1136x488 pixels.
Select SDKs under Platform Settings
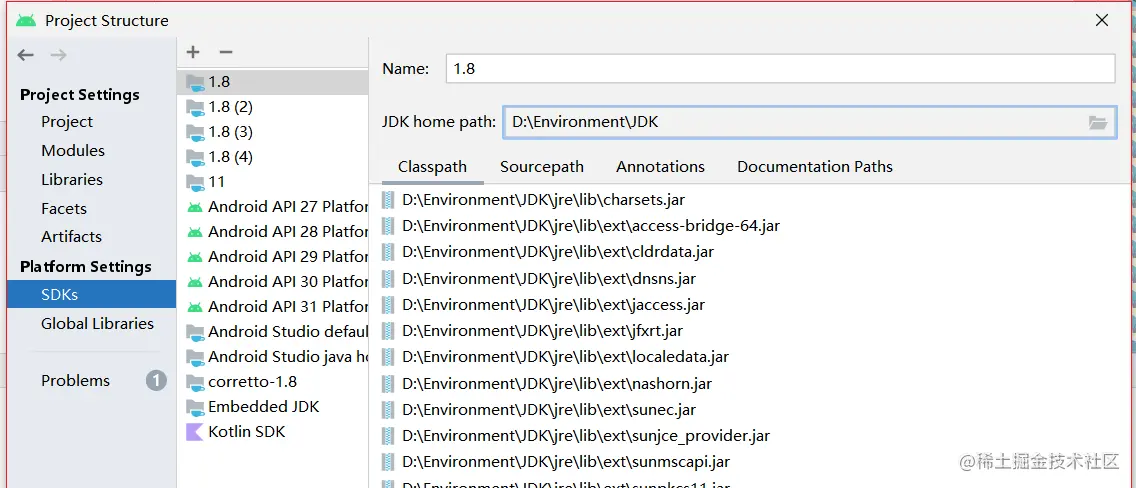91,295
